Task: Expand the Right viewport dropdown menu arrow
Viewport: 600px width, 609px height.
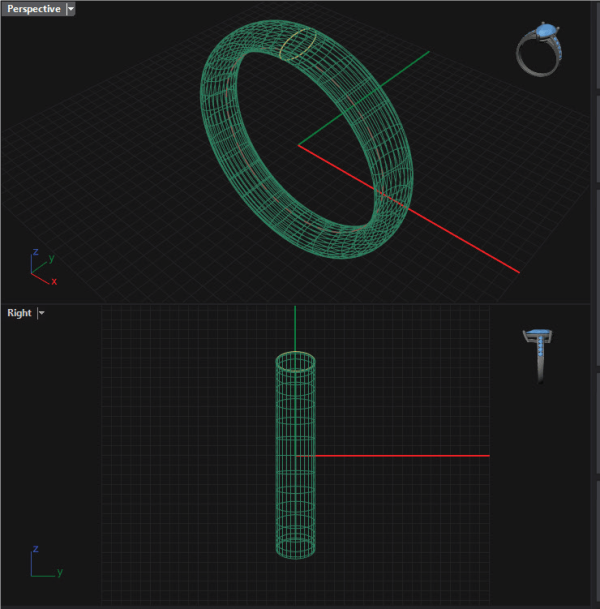Action: (x=42, y=313)
